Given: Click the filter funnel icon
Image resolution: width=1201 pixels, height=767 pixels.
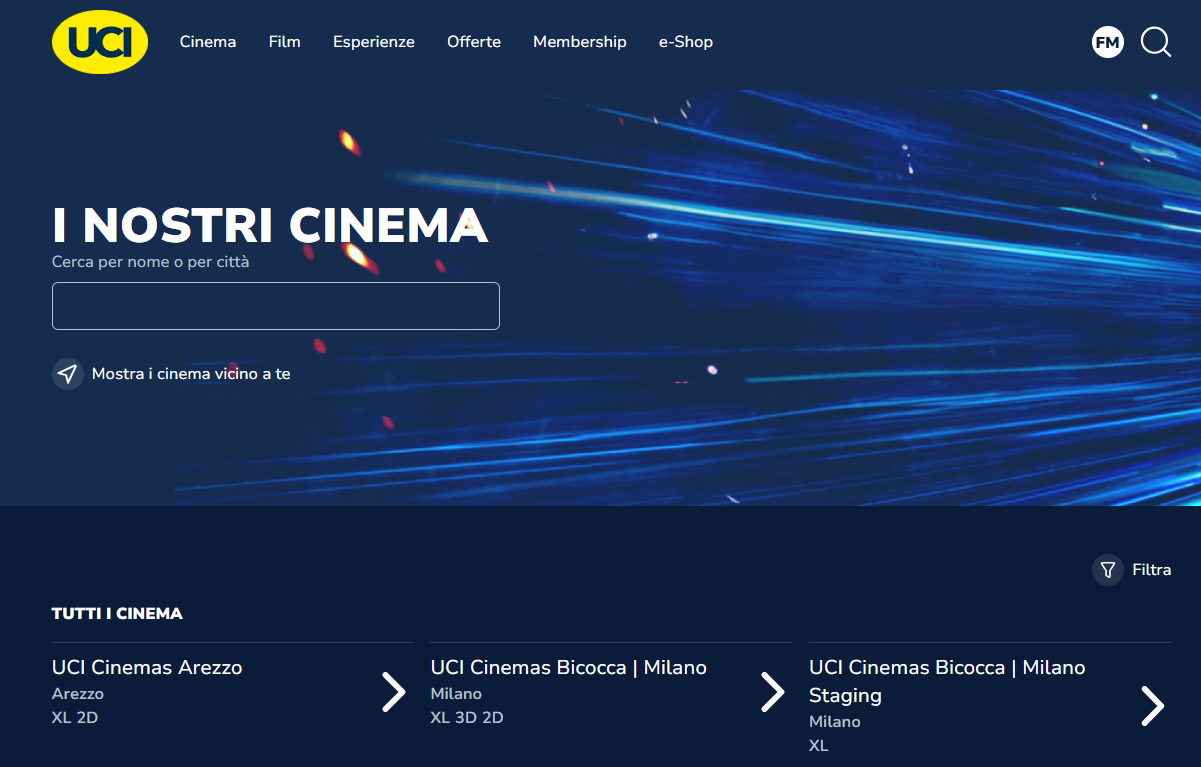Looking at the screenshot, I should [1108, 570].
